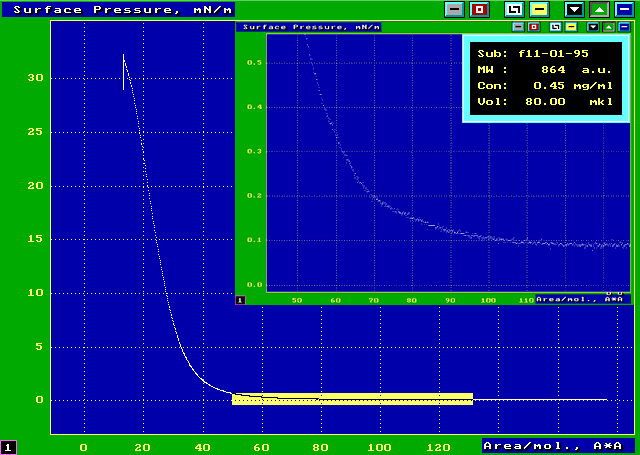640x455 pixels.
Task: Click the red square icon in main toolbar
Action: (479, 9)
